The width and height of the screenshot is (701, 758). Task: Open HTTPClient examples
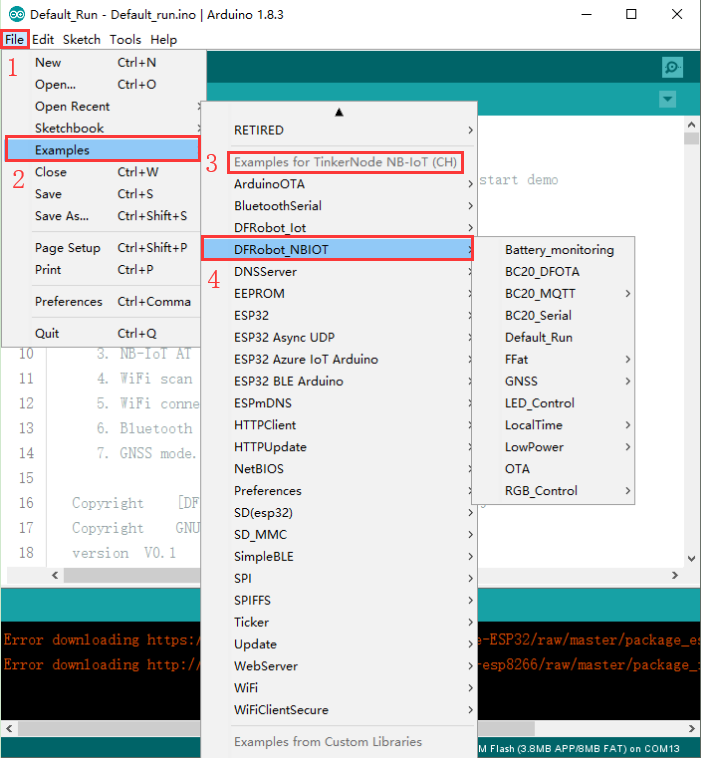[x=339, y=425]
